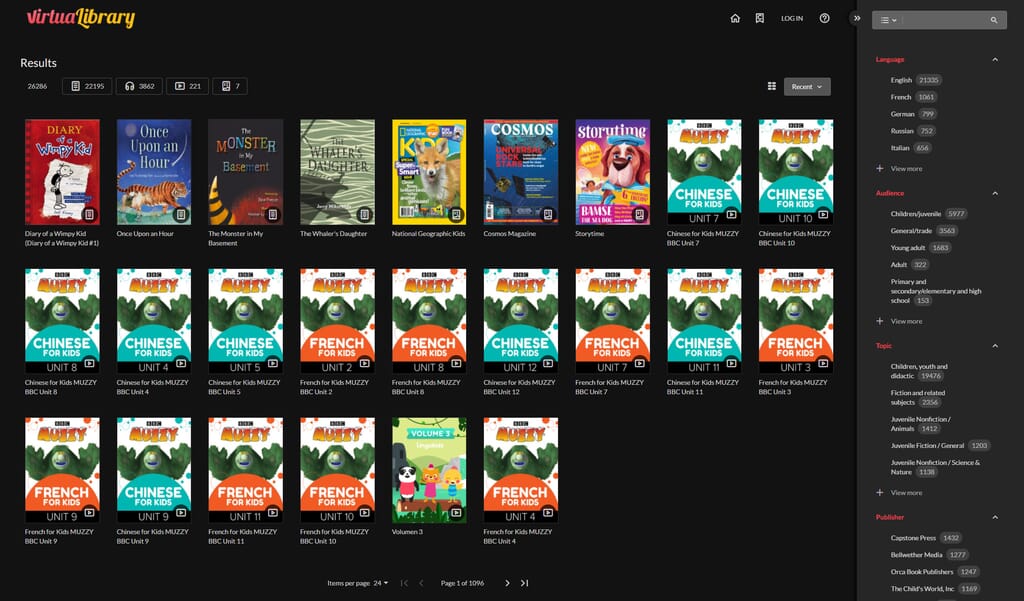The height and width of the screenshot is (601, 1024).
Task: Collapse the Language filter section
Action: point(995,59)
